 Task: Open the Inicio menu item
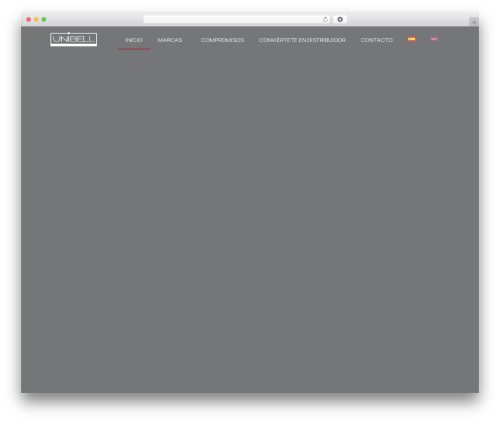point(134,40)
